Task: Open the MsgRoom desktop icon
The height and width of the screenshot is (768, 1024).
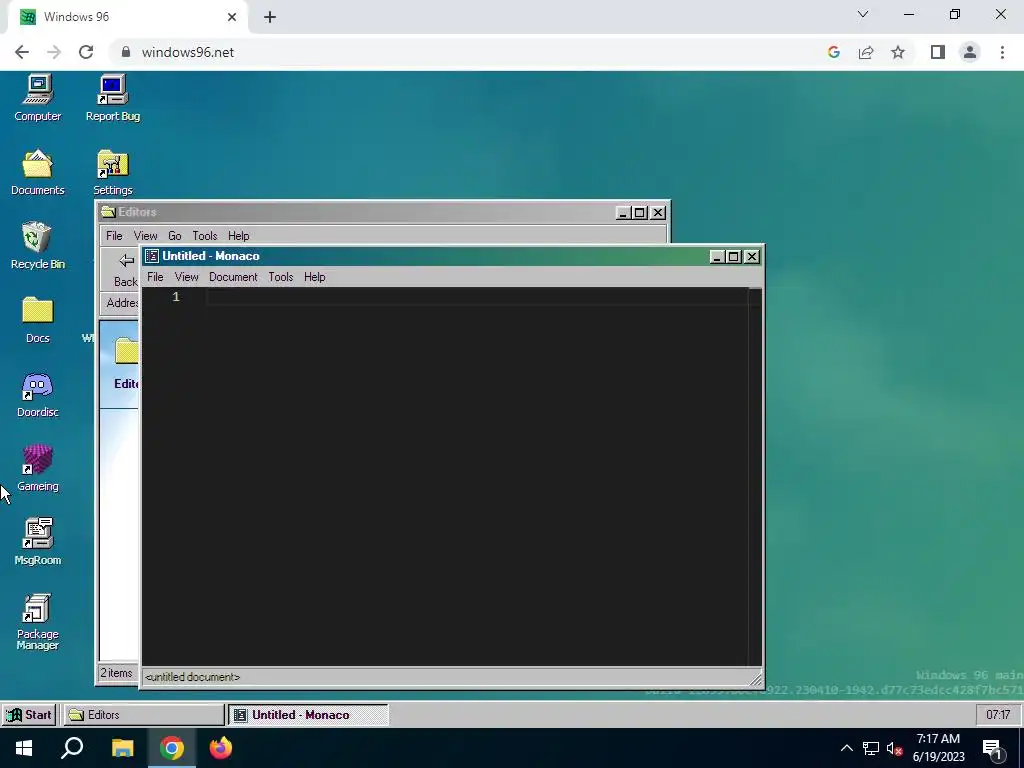Action: 37,542
